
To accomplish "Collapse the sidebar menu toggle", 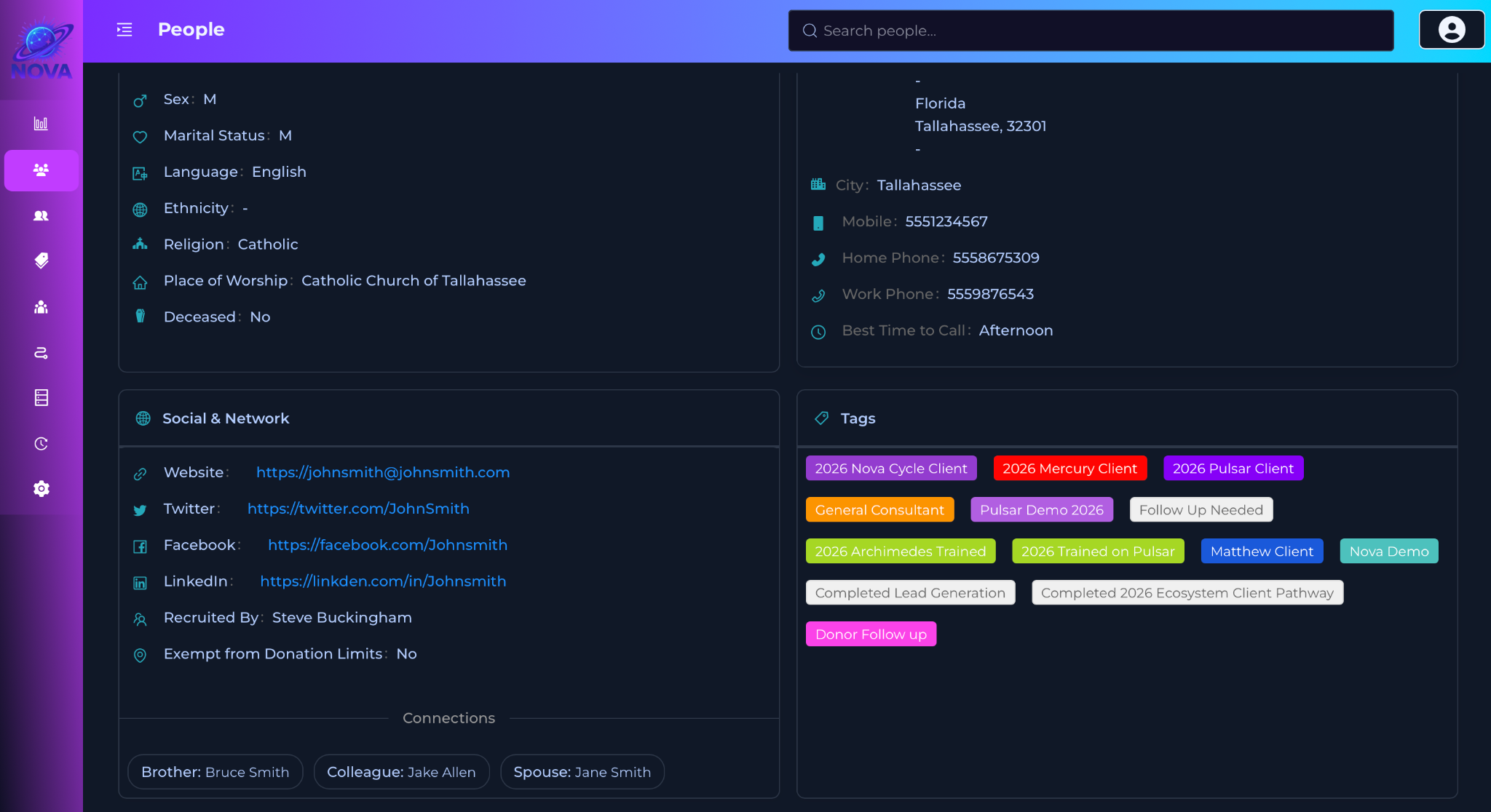I will (124, 30).
